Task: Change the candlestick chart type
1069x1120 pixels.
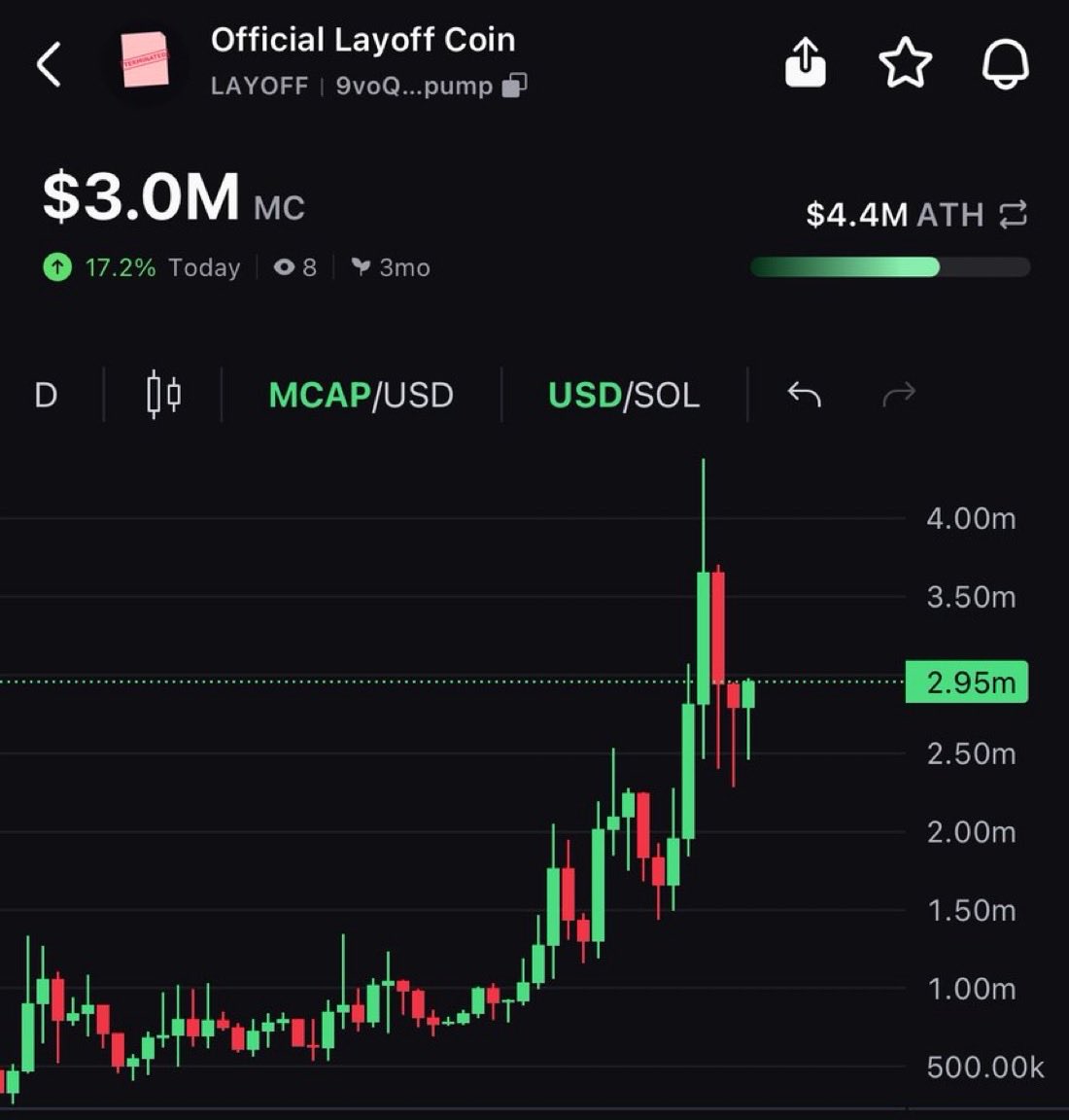Action: 163,395
